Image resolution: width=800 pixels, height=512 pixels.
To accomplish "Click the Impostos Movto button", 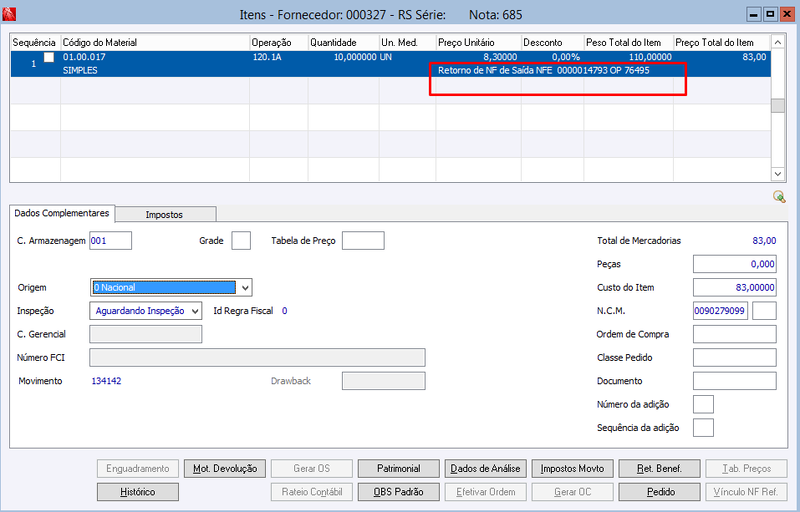I will pyautogui.click(x=572, y=469).
